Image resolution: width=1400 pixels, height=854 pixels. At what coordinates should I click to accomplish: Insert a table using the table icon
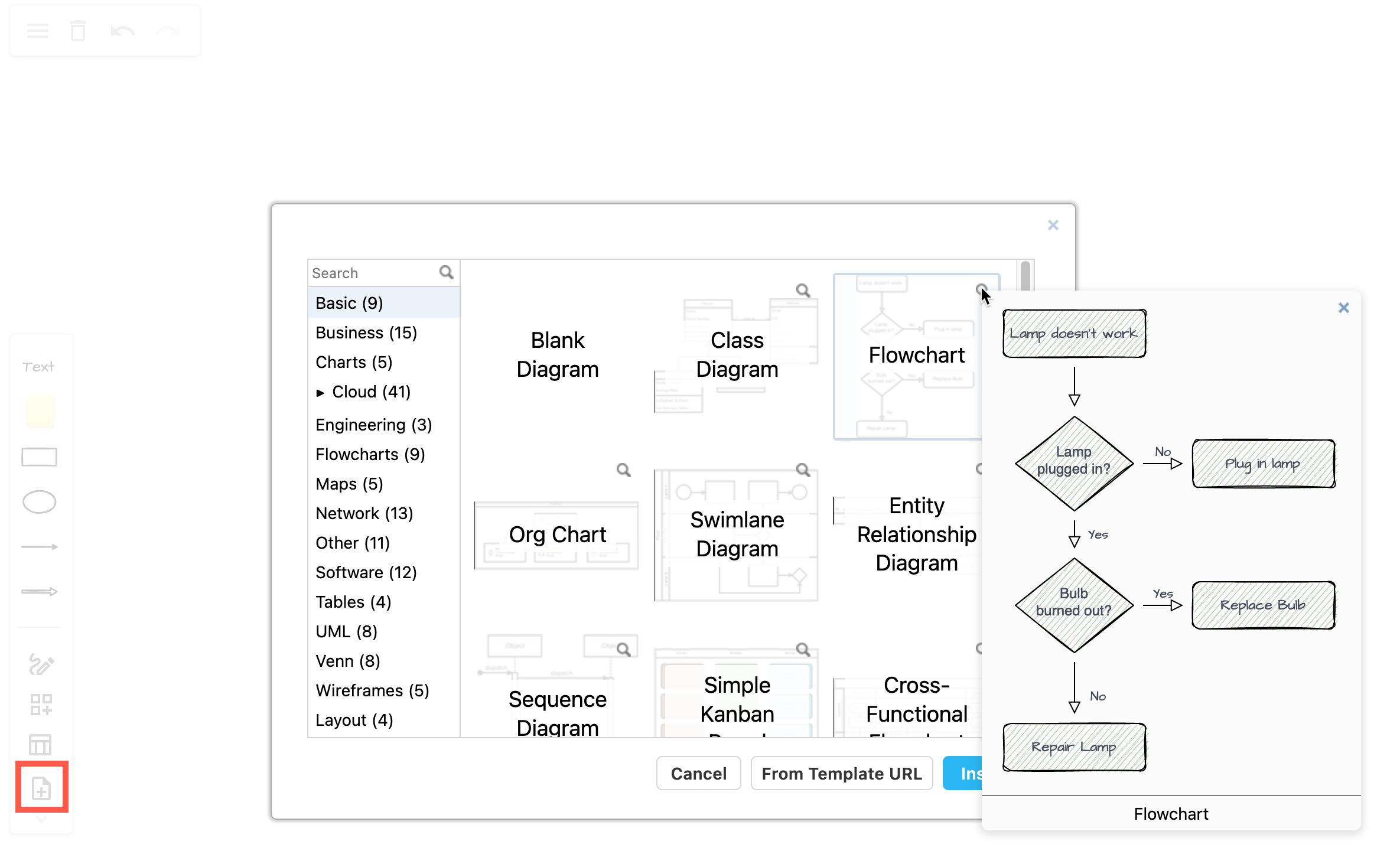(40, 745)
